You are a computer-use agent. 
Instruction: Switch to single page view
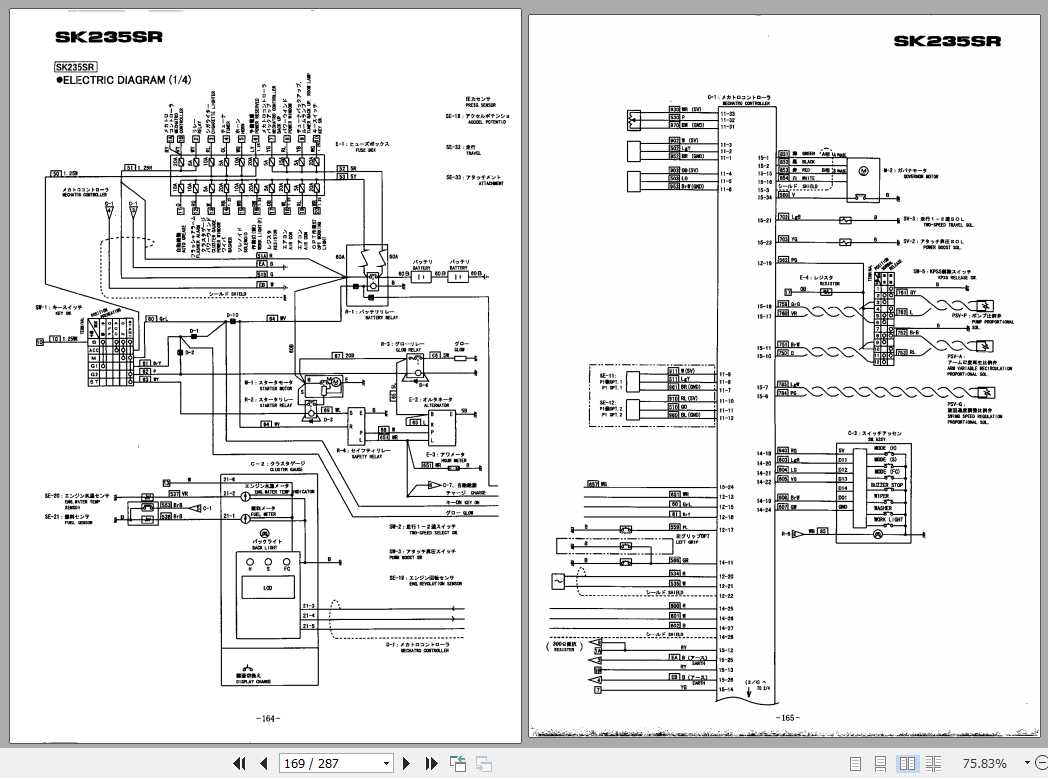point(855,763)
